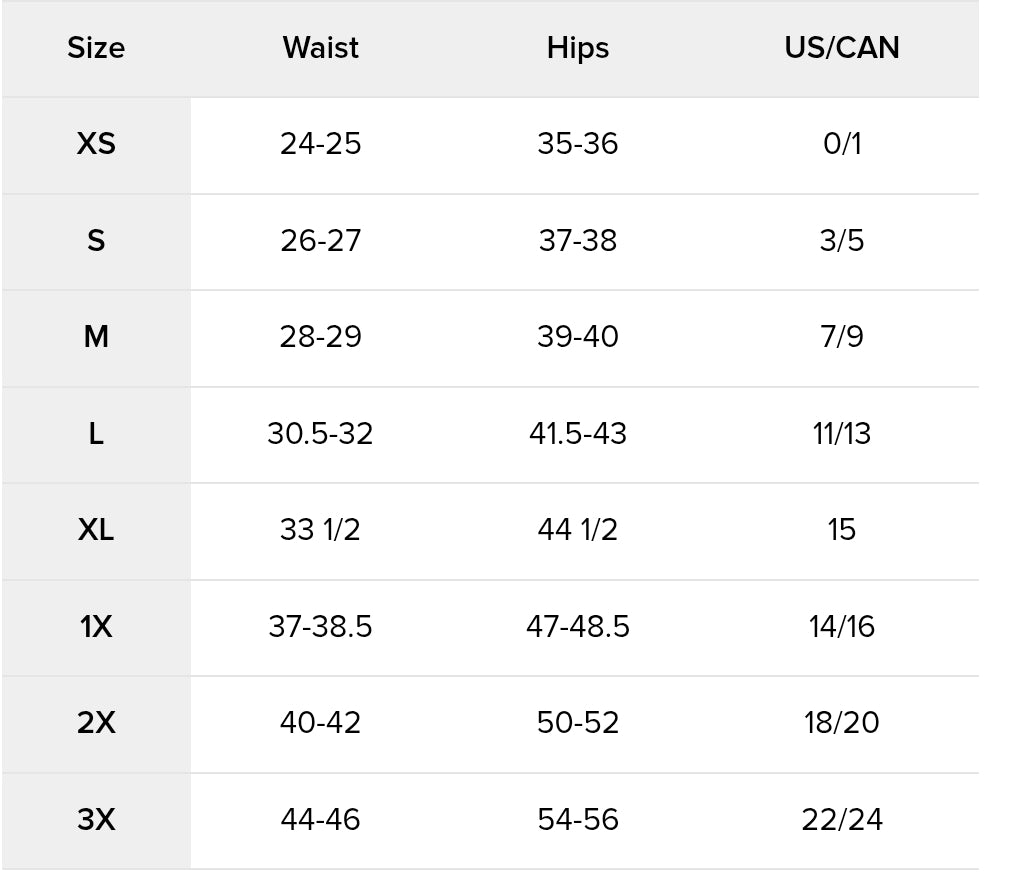Click the 30.5-32 waist measurement

(320, 434)
